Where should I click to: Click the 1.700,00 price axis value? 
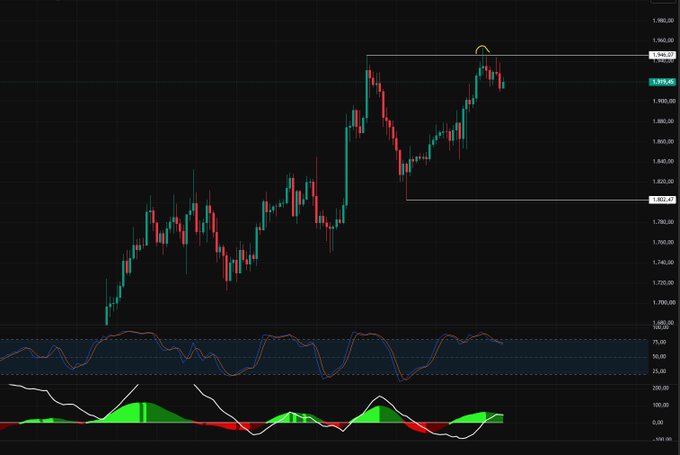[x=664, y=303]
